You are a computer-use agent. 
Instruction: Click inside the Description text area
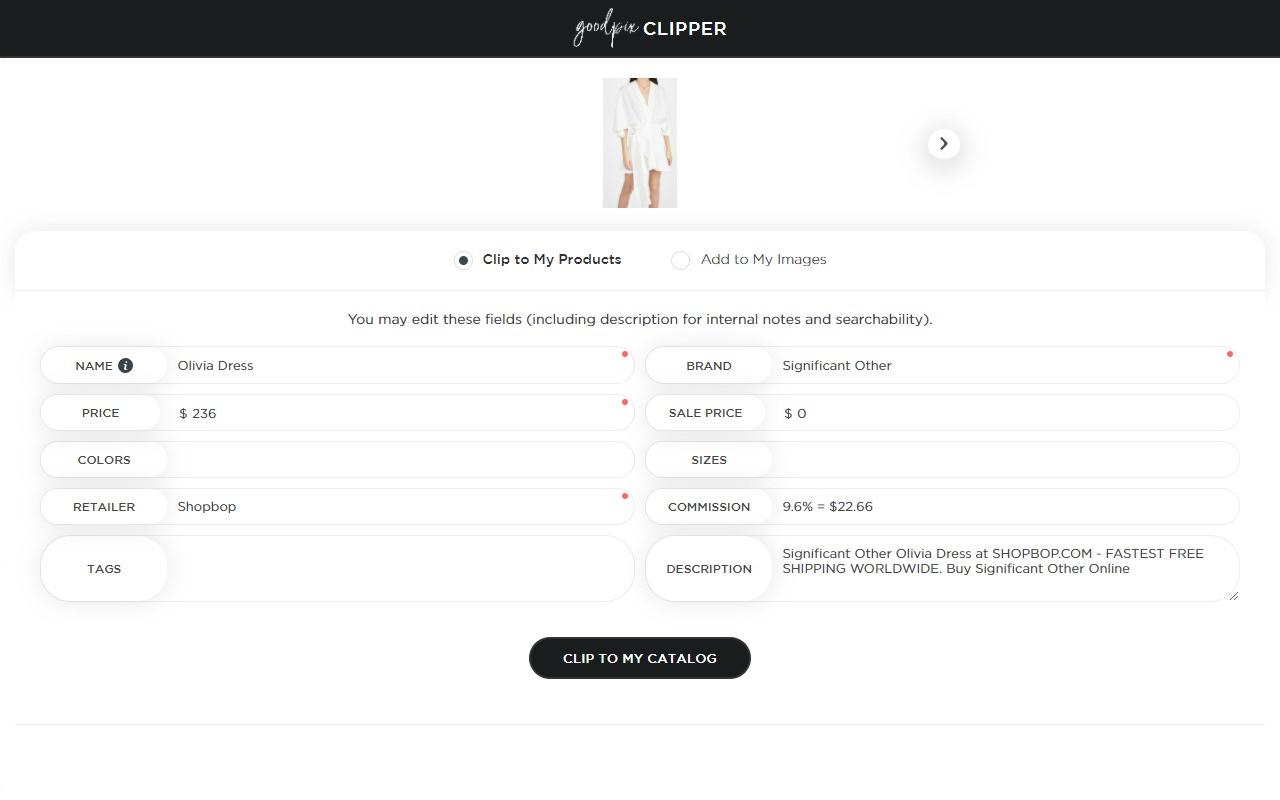(1000, 581)
